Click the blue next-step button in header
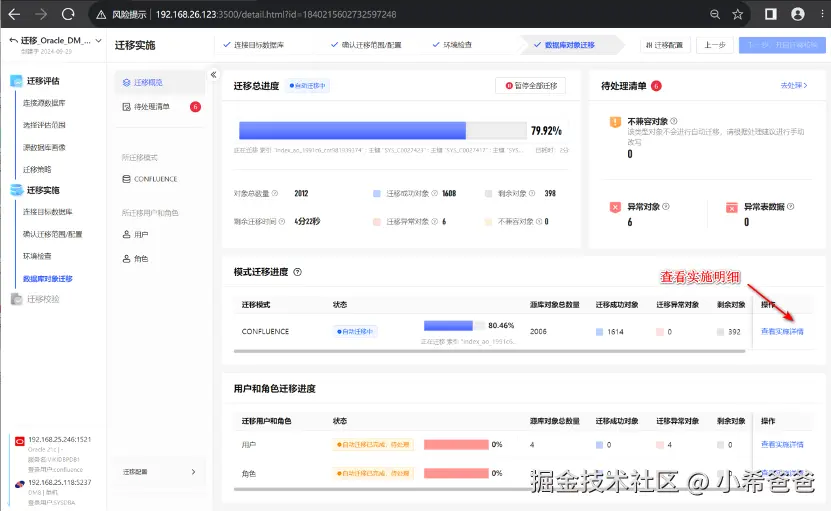832x512 pixels. [x=782, y=45]
